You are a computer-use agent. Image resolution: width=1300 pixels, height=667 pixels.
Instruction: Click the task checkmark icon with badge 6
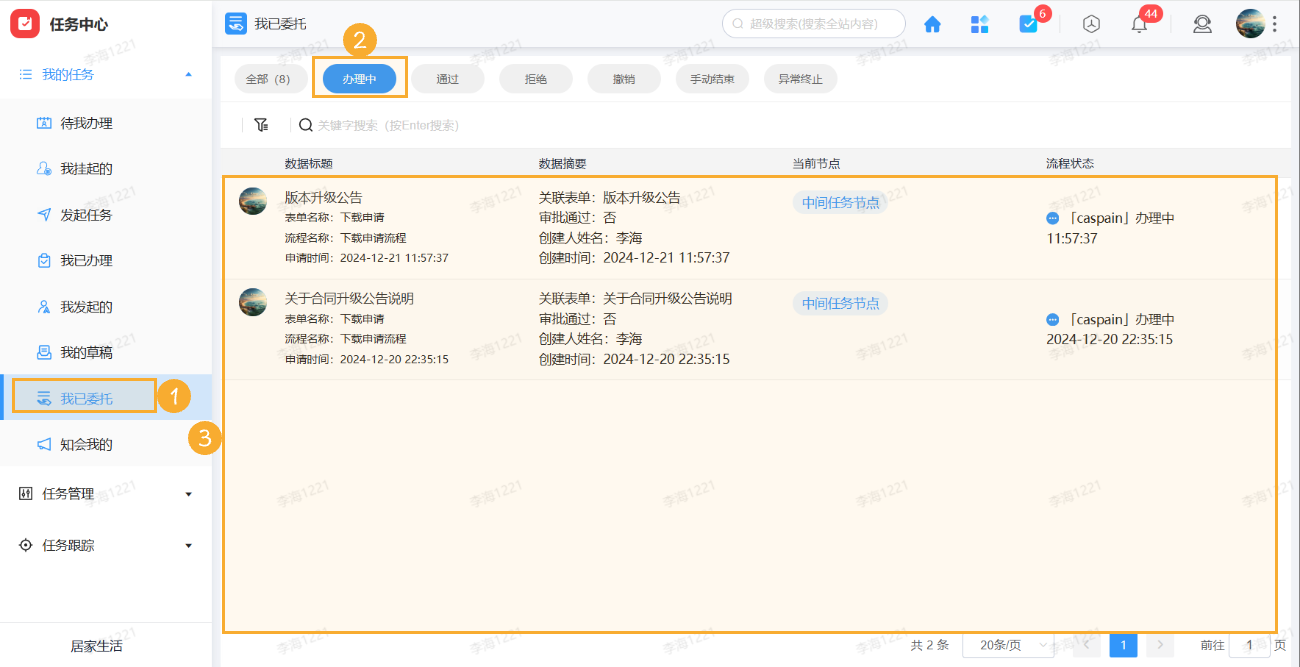coord(1029,23)
